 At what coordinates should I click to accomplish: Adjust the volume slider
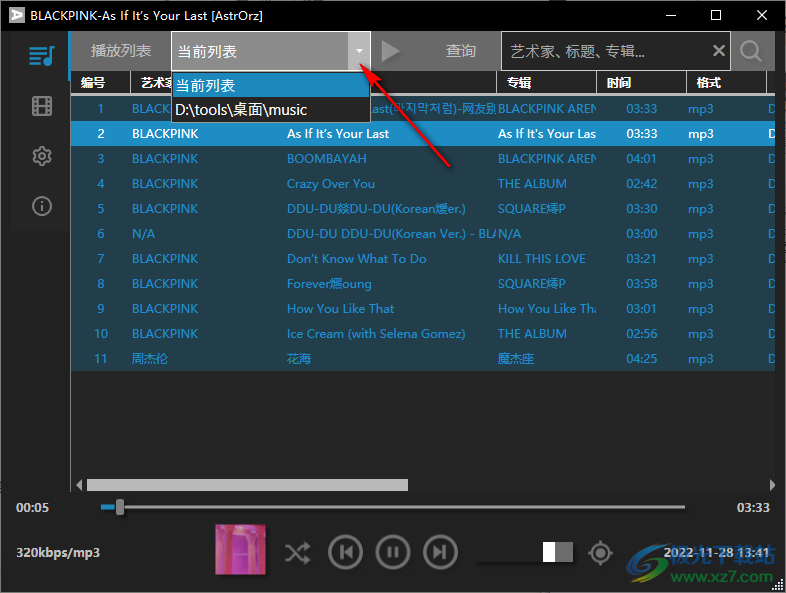click(526, 552)
